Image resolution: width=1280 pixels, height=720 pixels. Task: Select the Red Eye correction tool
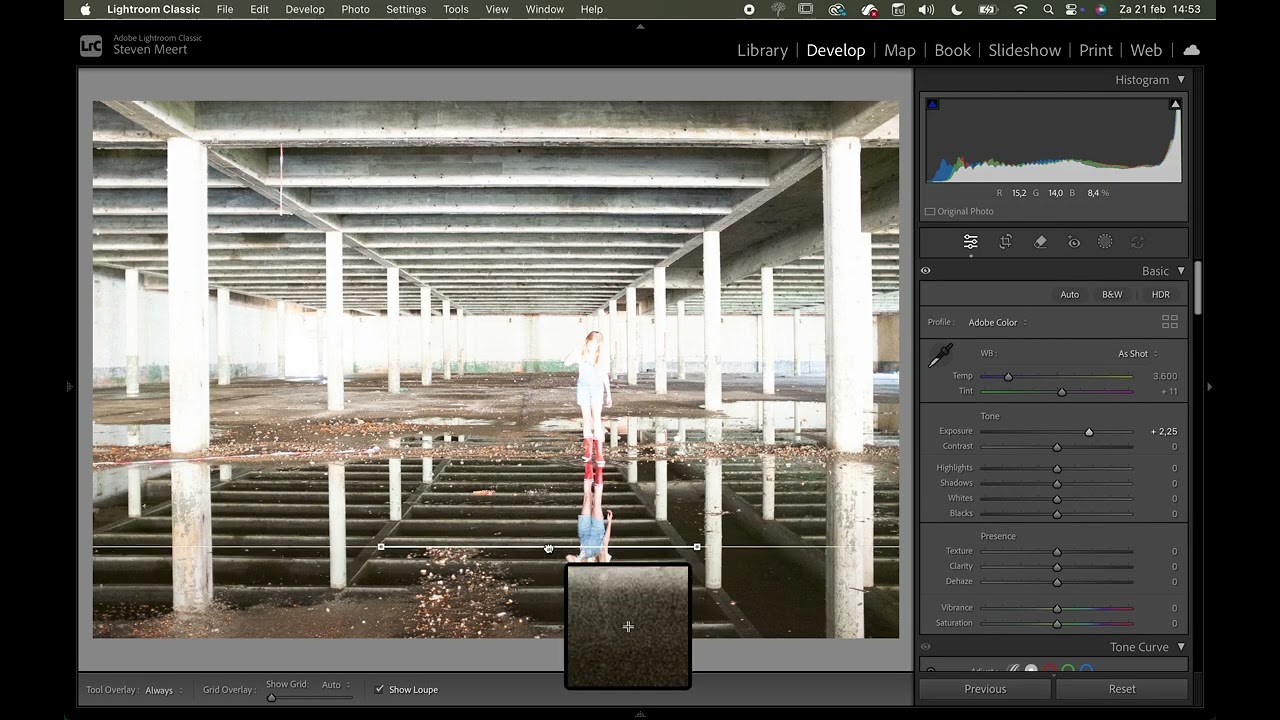1074,242
